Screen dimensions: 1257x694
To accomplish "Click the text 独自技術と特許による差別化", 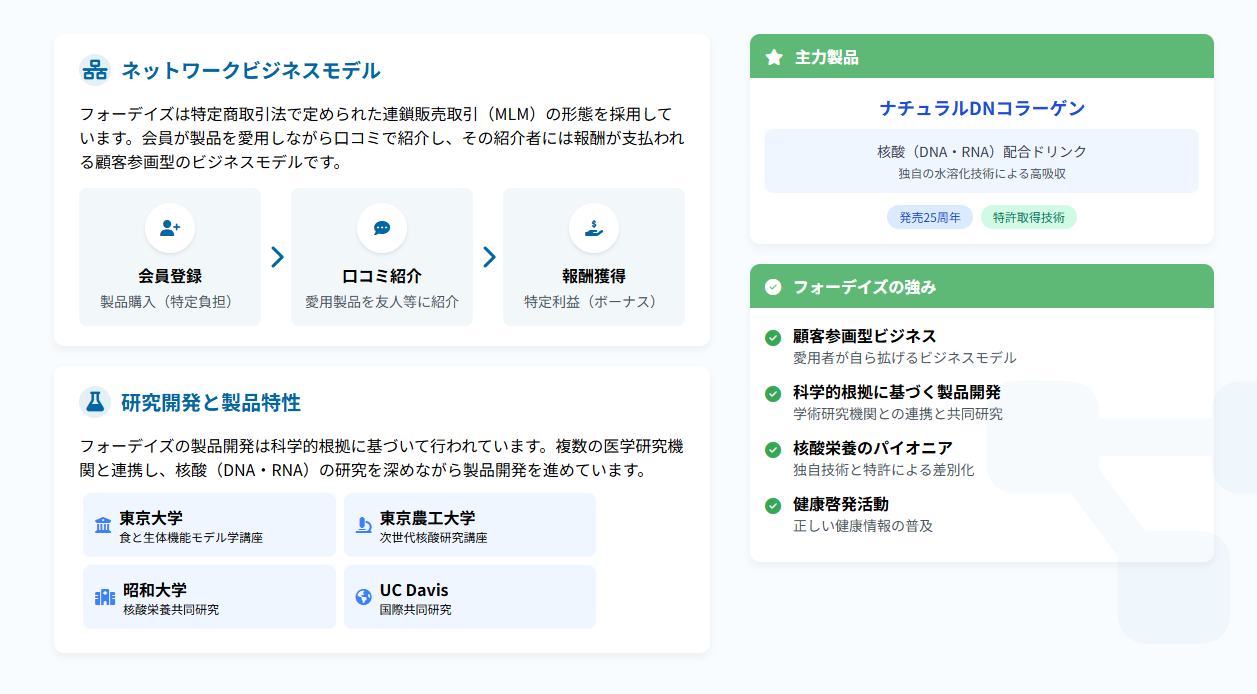I will [884, 470].
